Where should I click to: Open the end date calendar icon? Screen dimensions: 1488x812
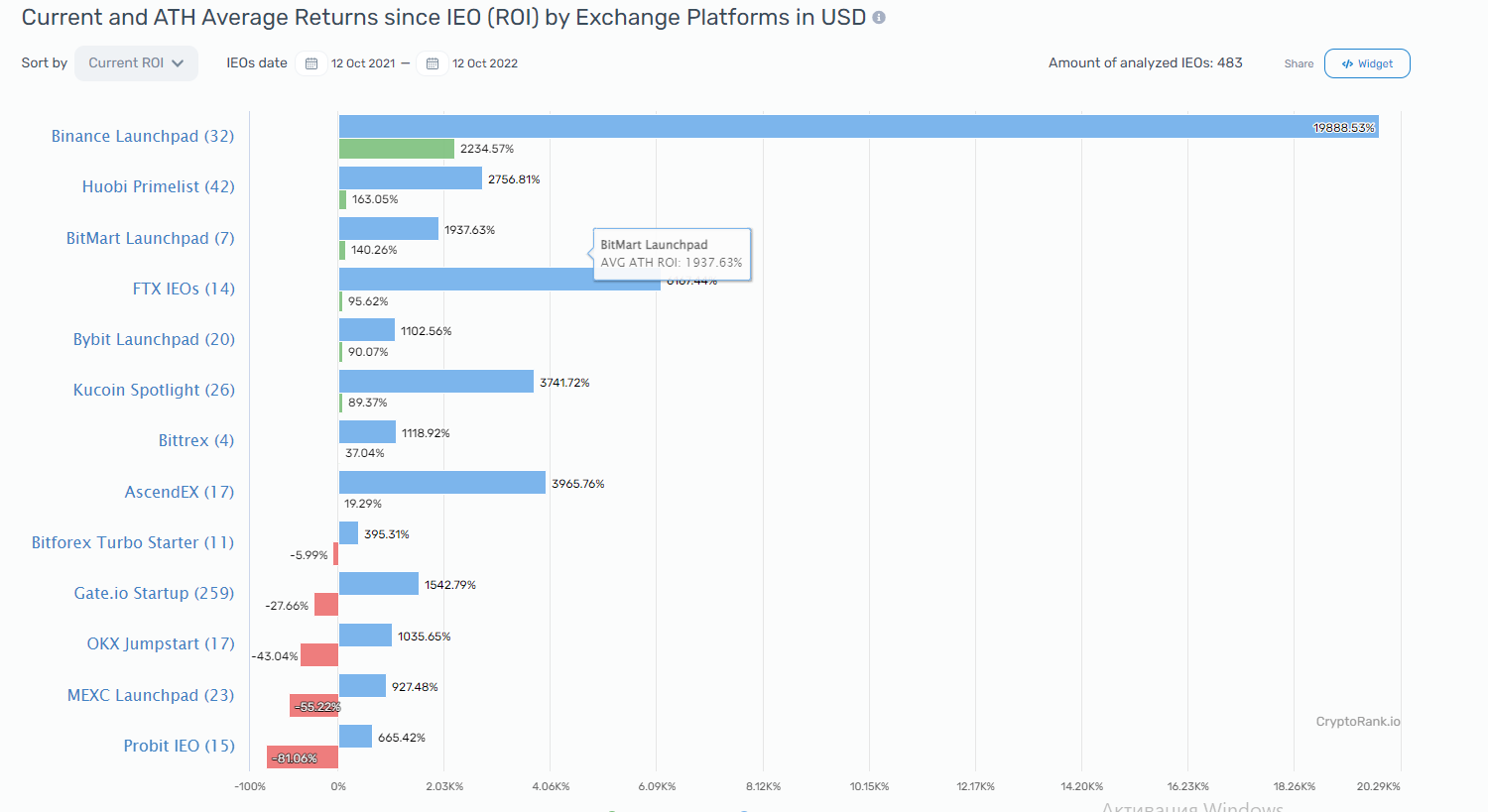(x=433, y=63)
